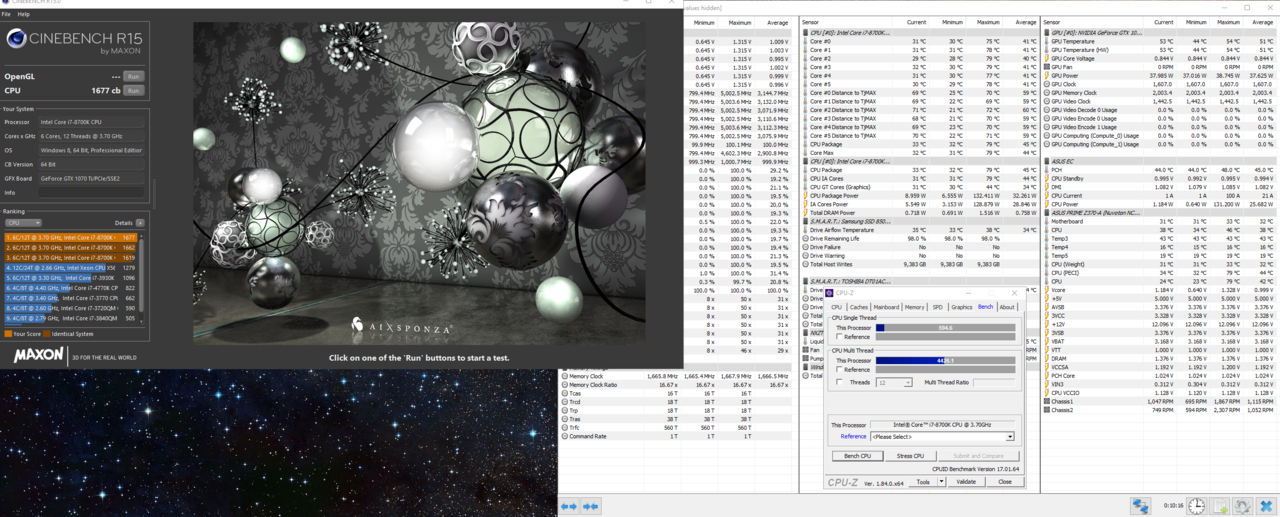
Task: Click the Bench CPU button
Action: pos(857,456)
